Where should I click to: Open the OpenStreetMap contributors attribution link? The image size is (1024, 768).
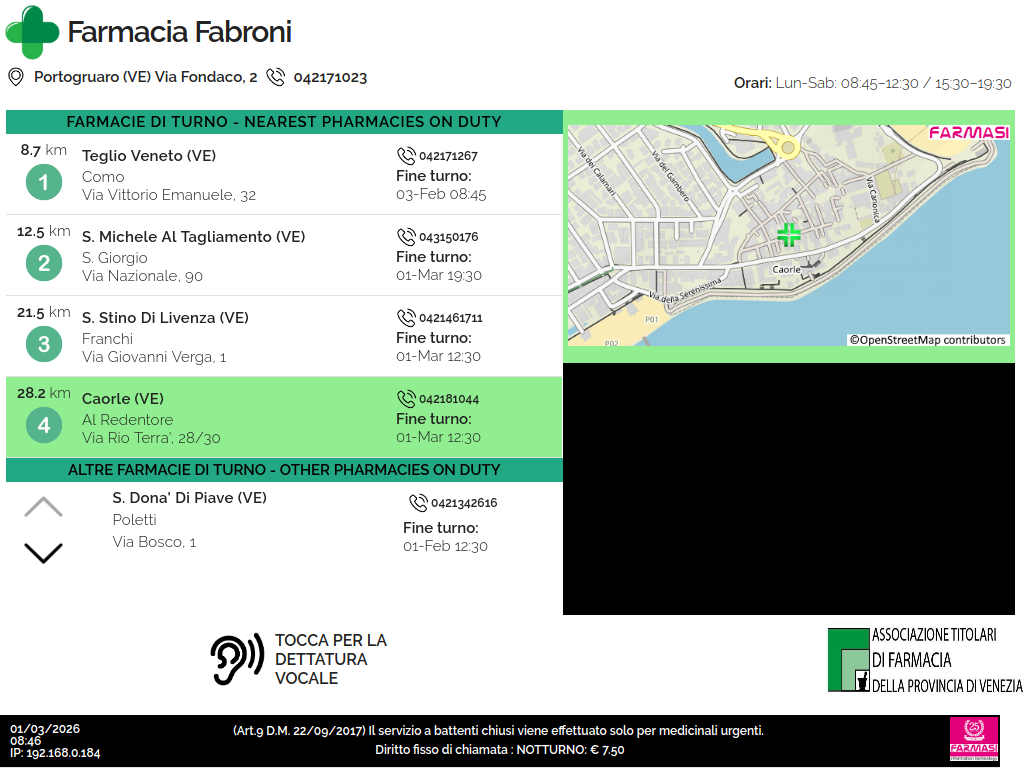[x=927, y=340]
